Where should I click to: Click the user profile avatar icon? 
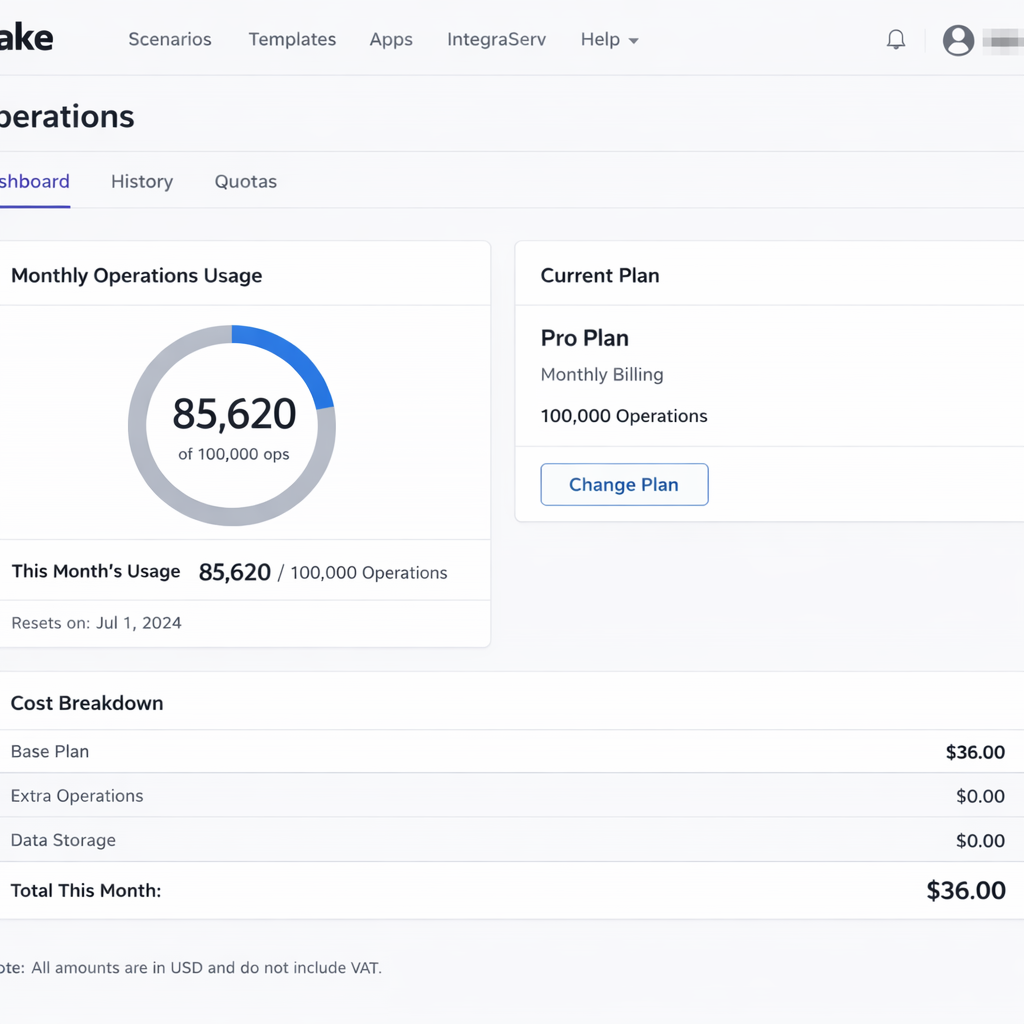point(958,40)
